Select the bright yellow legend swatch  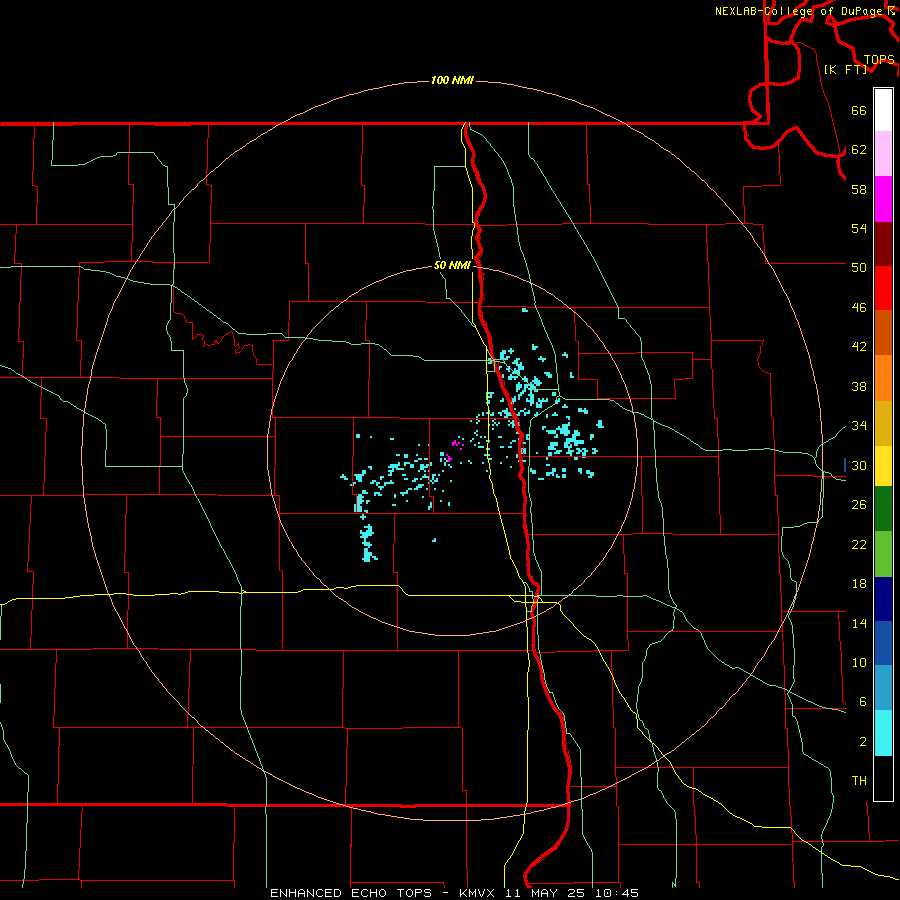pos(883,466)
